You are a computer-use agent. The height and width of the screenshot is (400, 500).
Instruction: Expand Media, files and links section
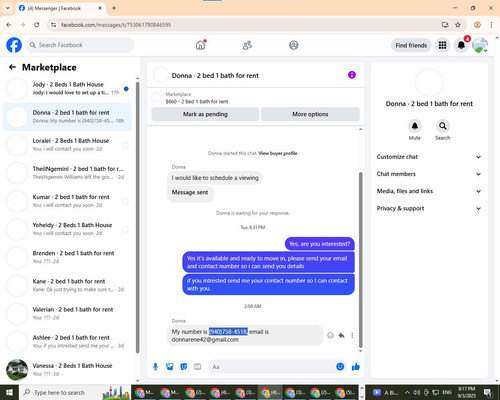pos(429,191)
